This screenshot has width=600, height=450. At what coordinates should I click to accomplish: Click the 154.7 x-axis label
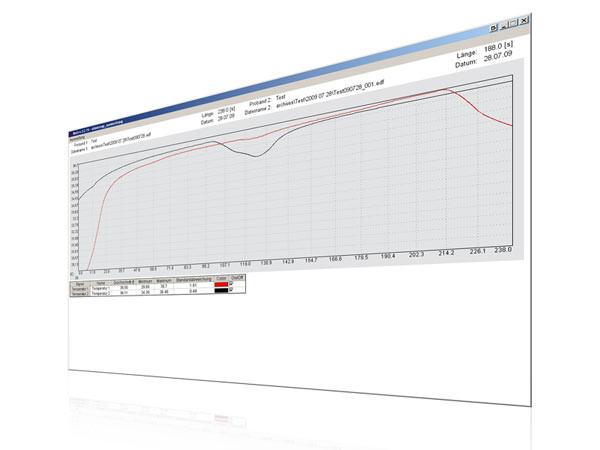[311, 260]
